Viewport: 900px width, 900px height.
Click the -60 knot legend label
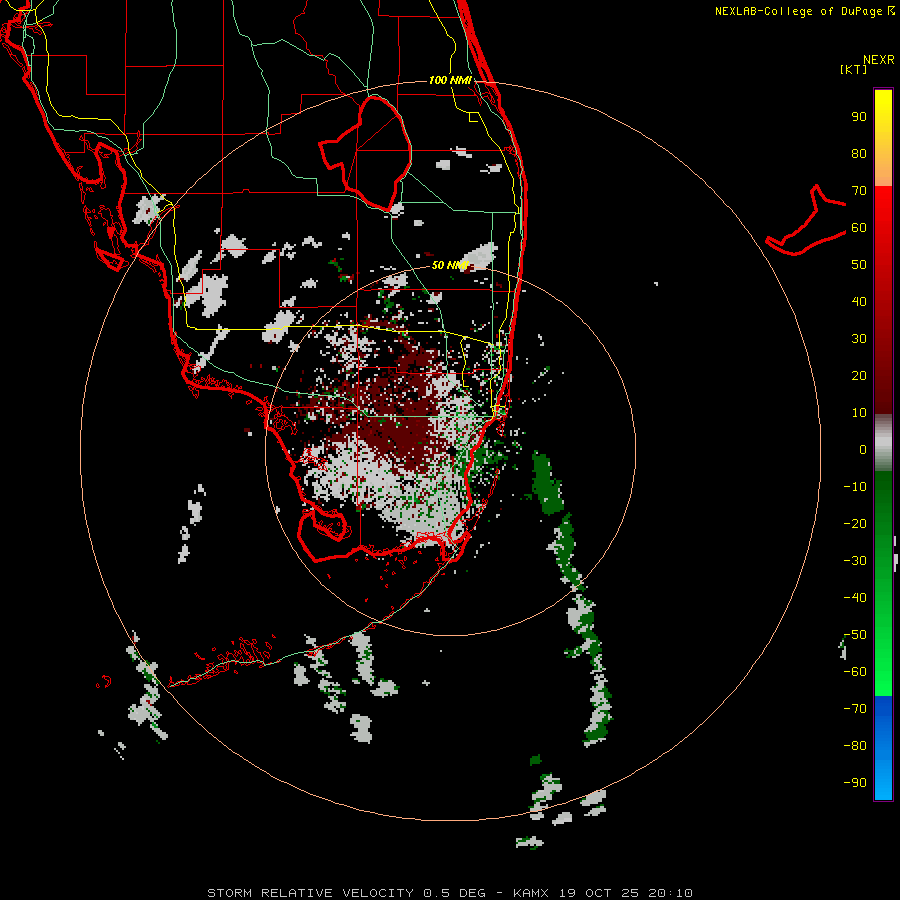pos(855,672)
